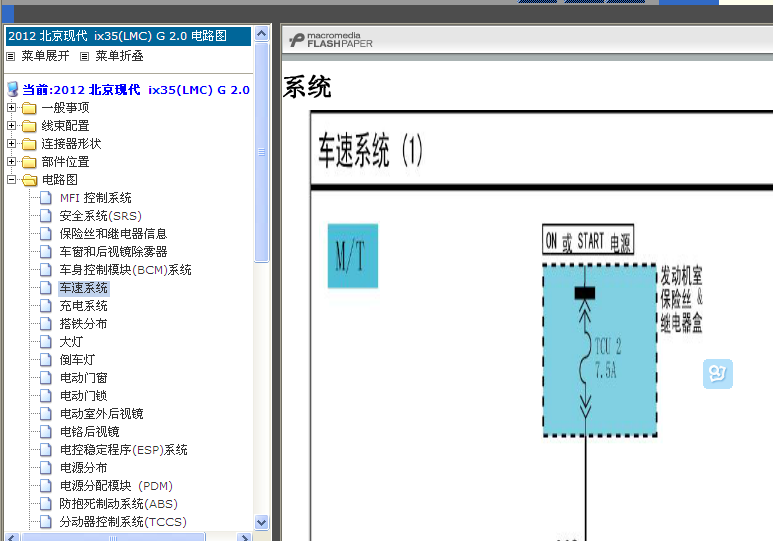
Task: Open 分动器控制系统(TCCS) diagram
Action: pyautogui.click(x=123, y=522)
